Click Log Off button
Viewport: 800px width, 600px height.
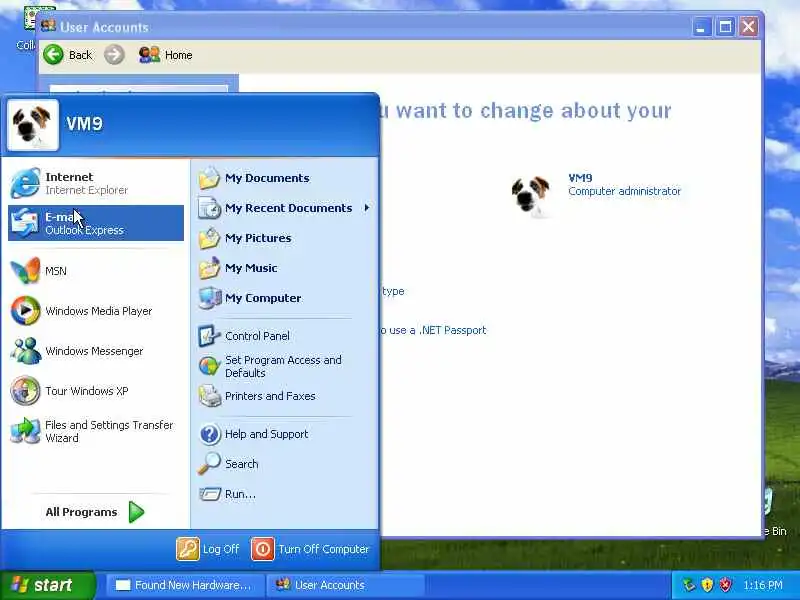pos(208,549)
